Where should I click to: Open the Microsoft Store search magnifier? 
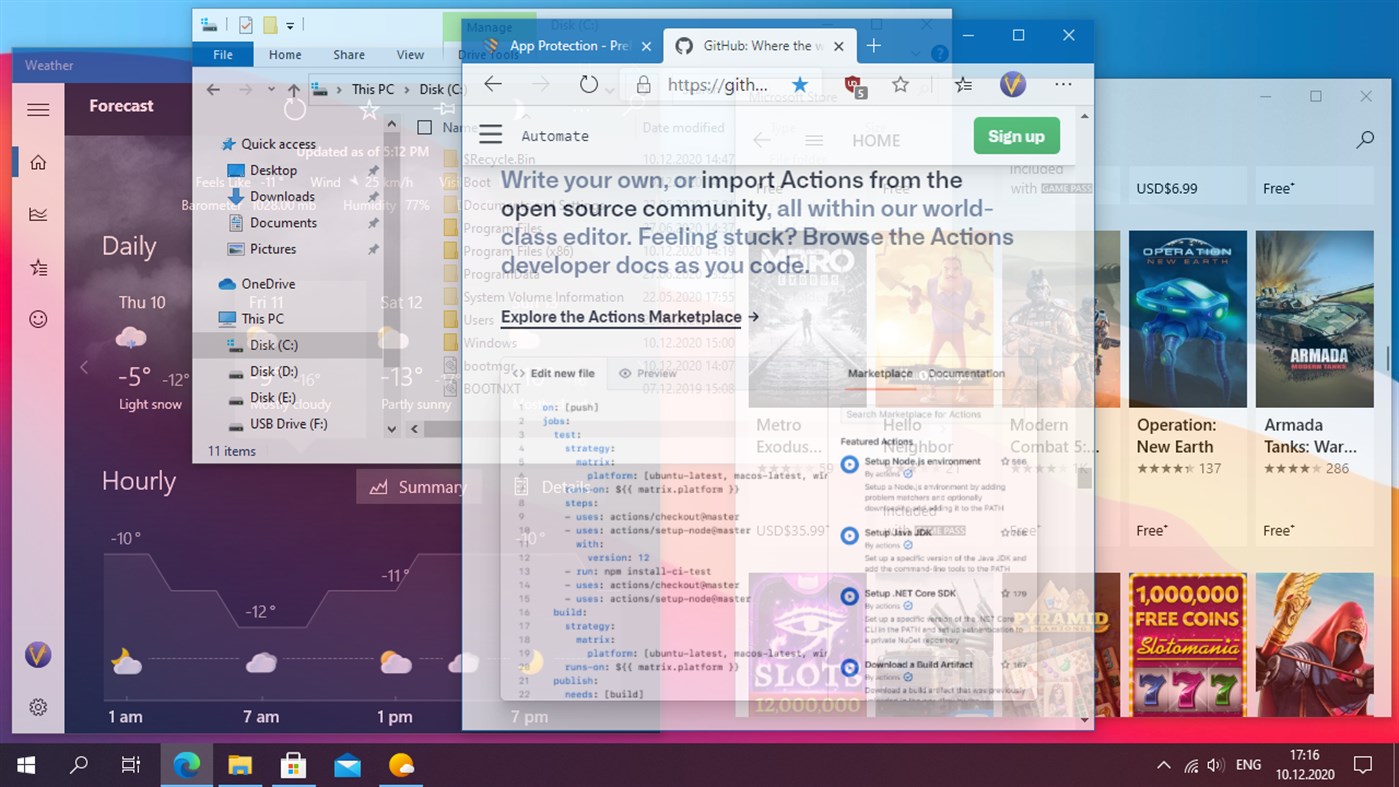[x=1364, y=140]
